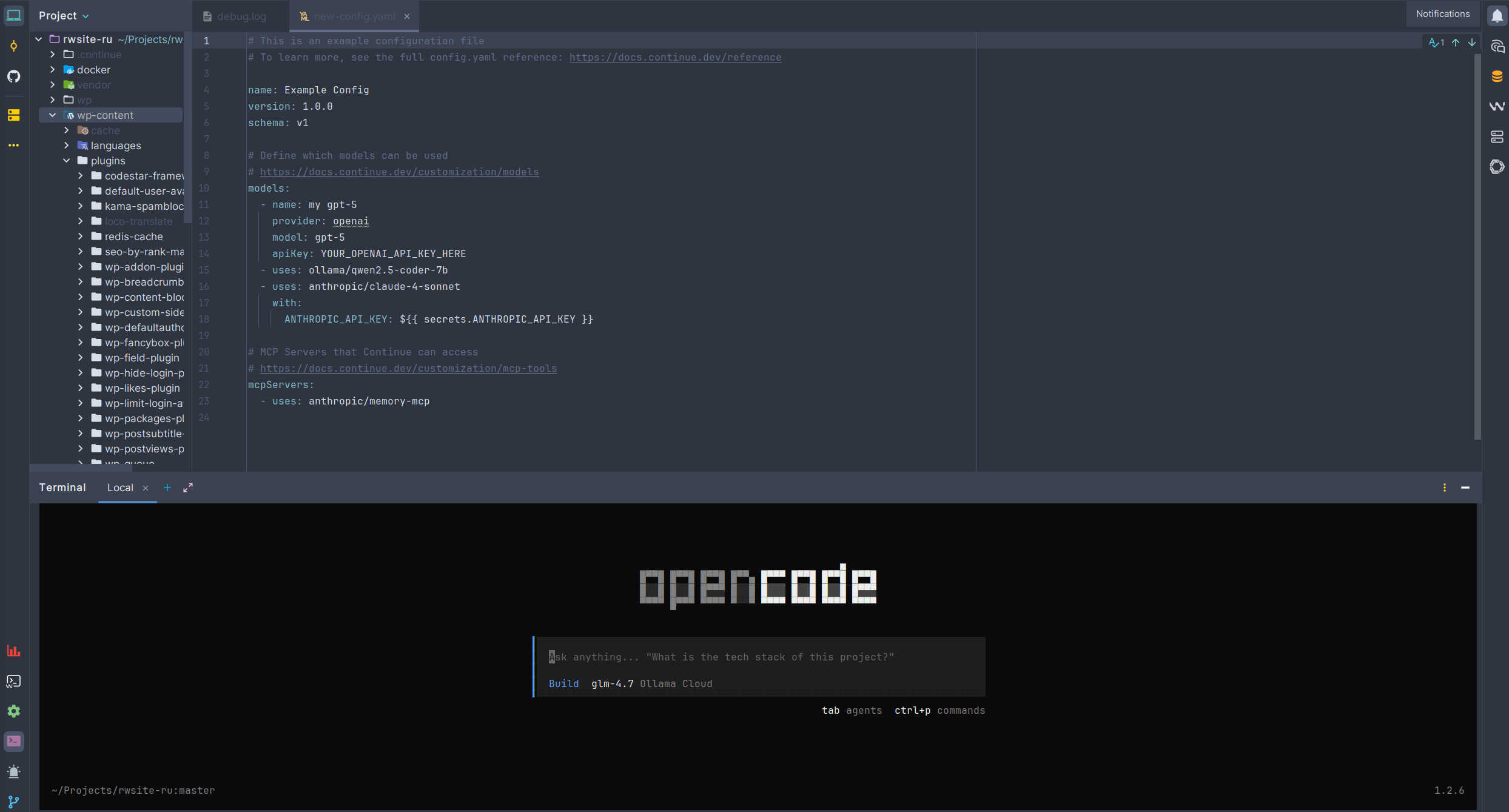Open the Database tool window icon

(x=1497, y=76)
